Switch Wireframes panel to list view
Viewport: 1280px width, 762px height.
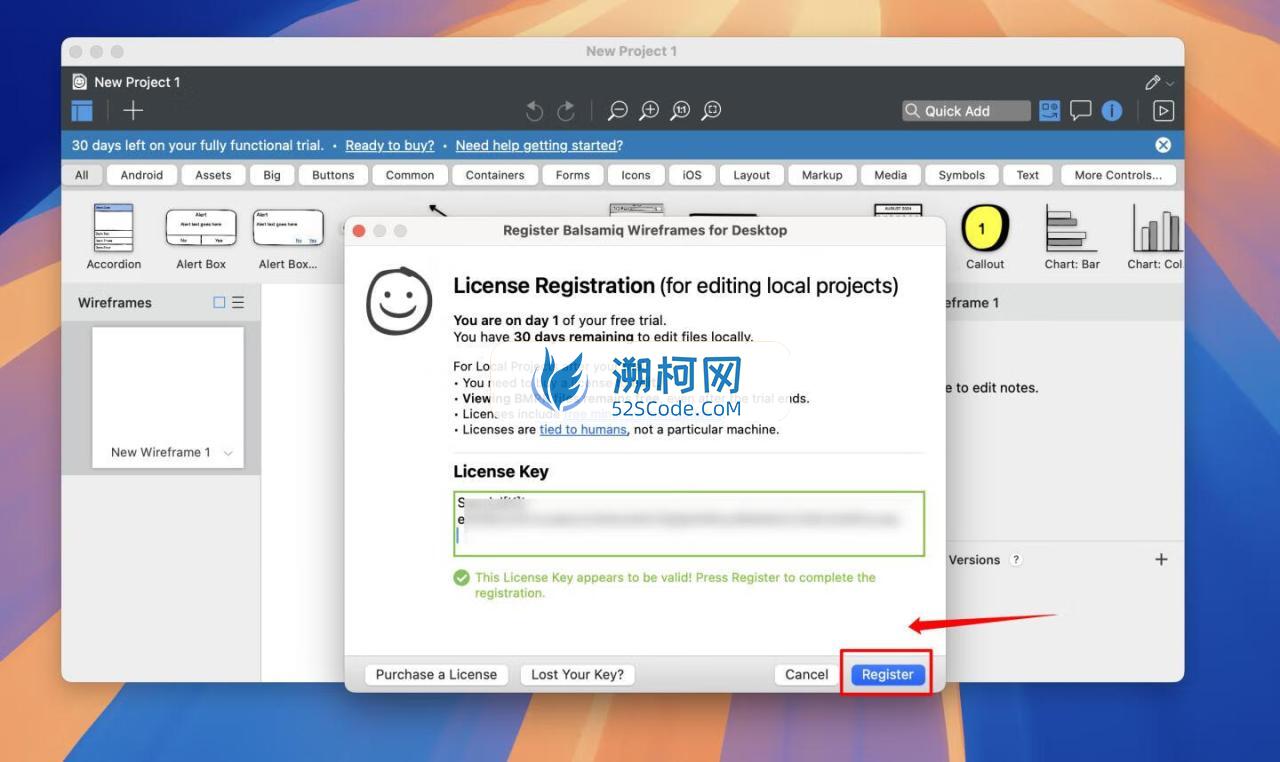pyautogui.click(x=238, y=302)
